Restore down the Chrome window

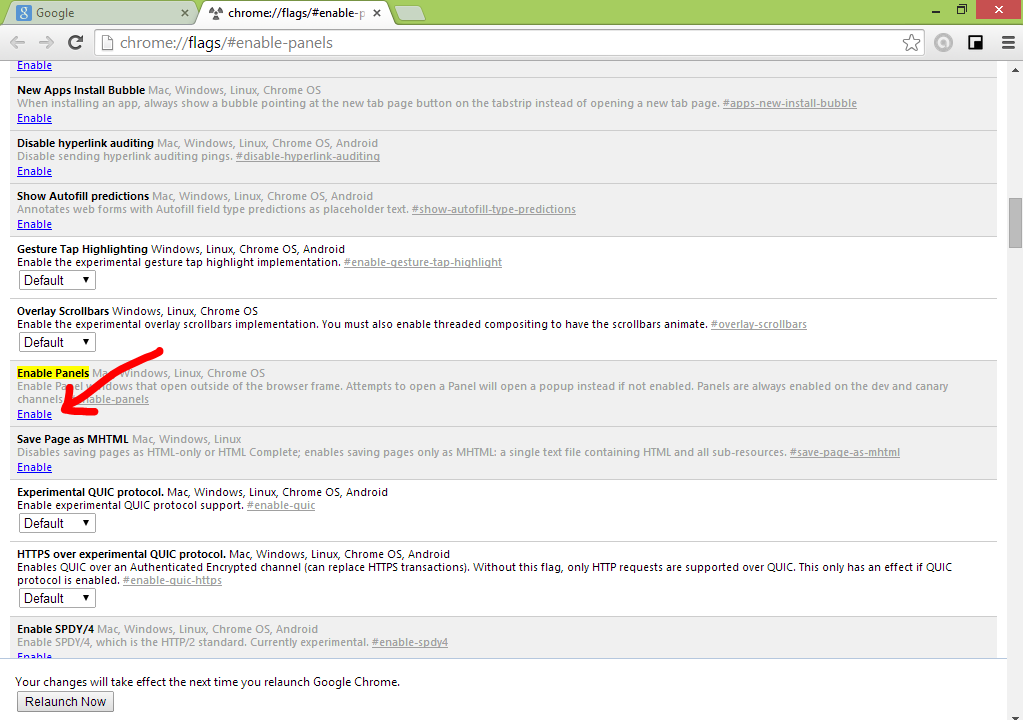(x=962, y=10)
